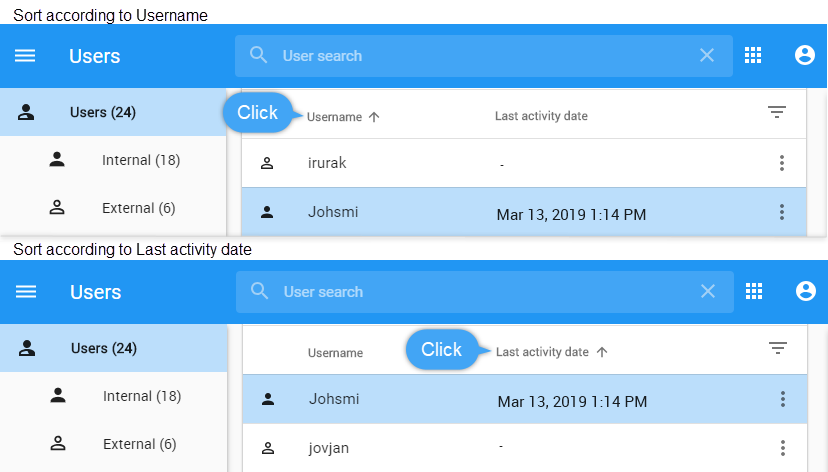
Task: Sort by Username ascending arrow in top panel
Action: (x=374, y=117)
